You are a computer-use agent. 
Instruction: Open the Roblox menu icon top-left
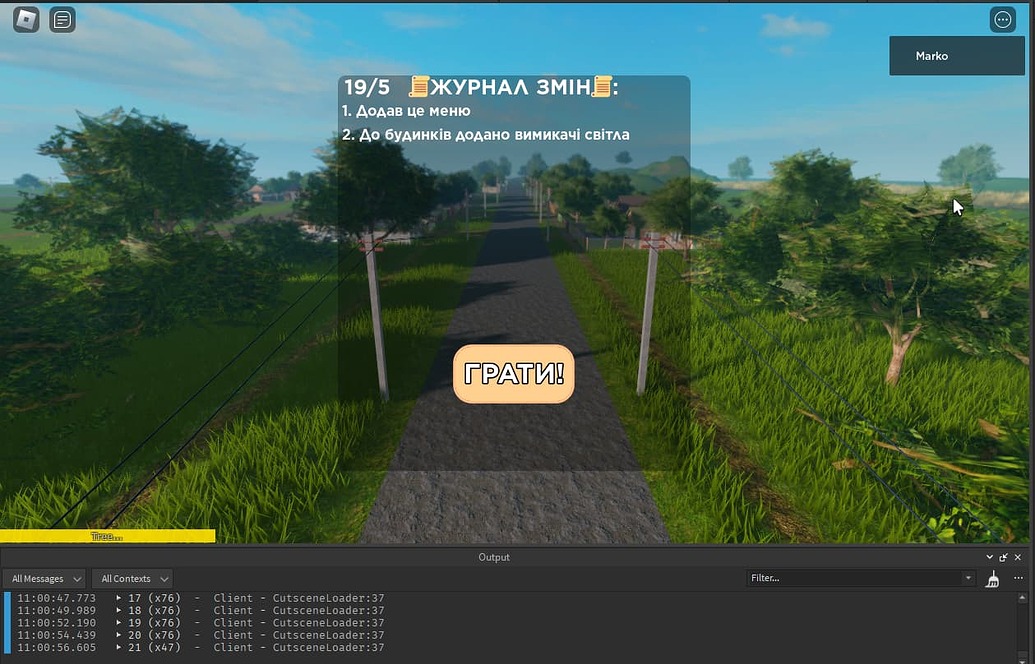click(24, 19)
